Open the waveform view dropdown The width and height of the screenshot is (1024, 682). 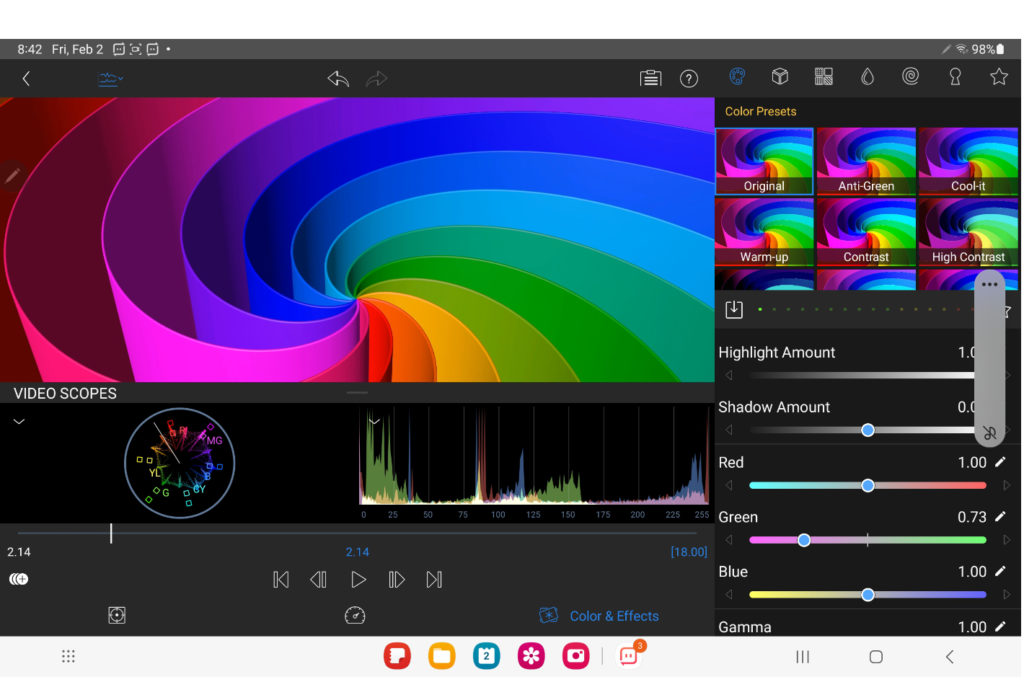tap(110, 79)
